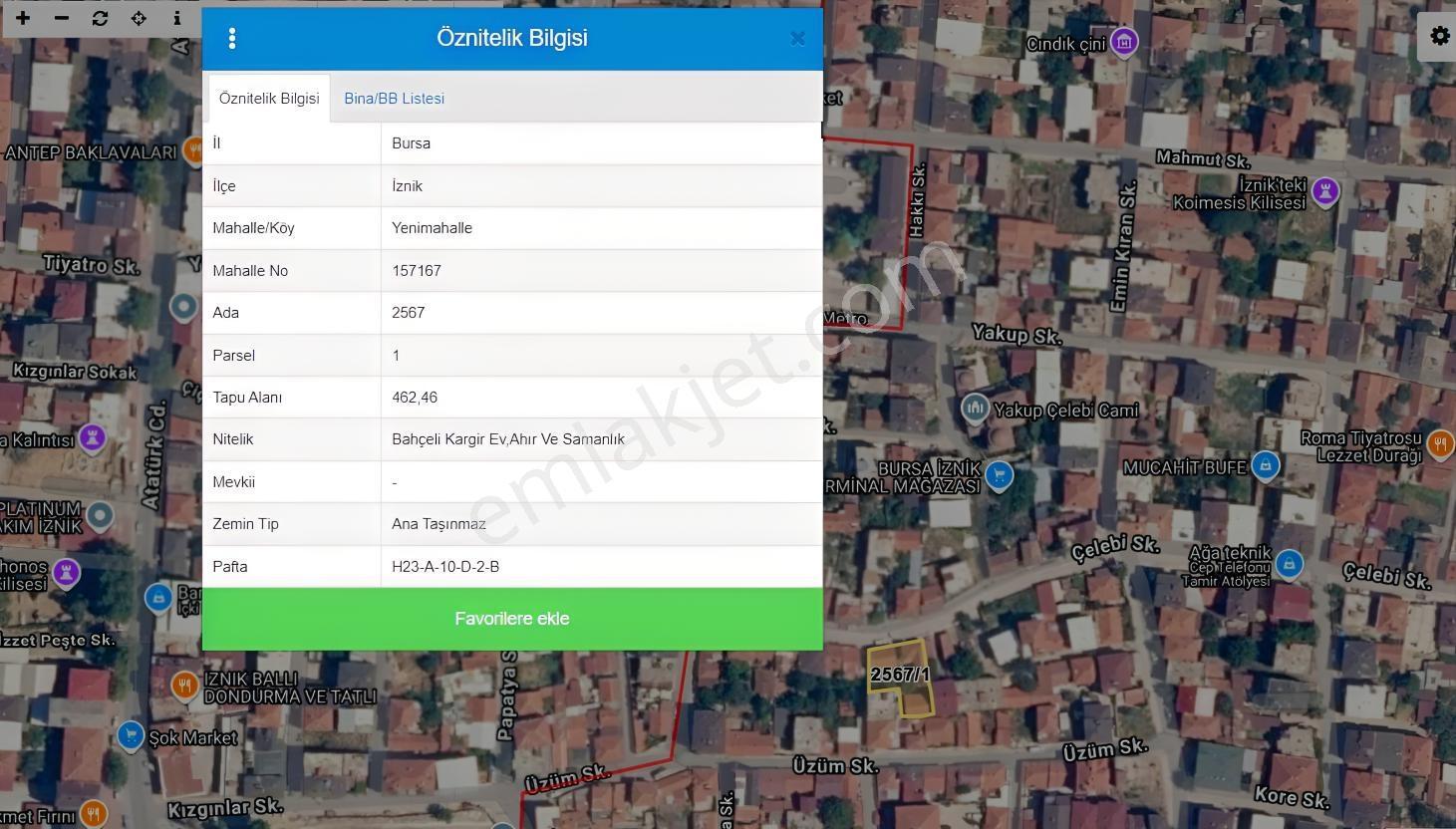Click the İznik Balli Dondurma restaurant pin
1456x829 pixels.
point(183,685)
